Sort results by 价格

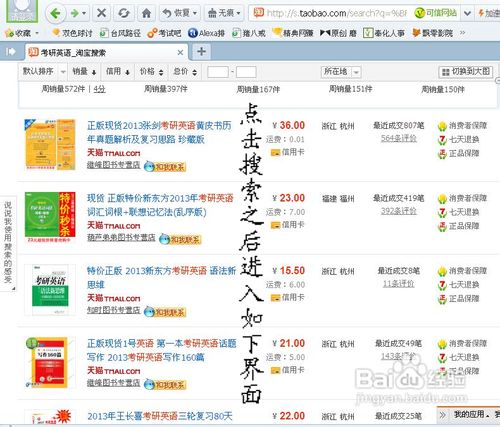pyautogui.click(x=151, y=71)
